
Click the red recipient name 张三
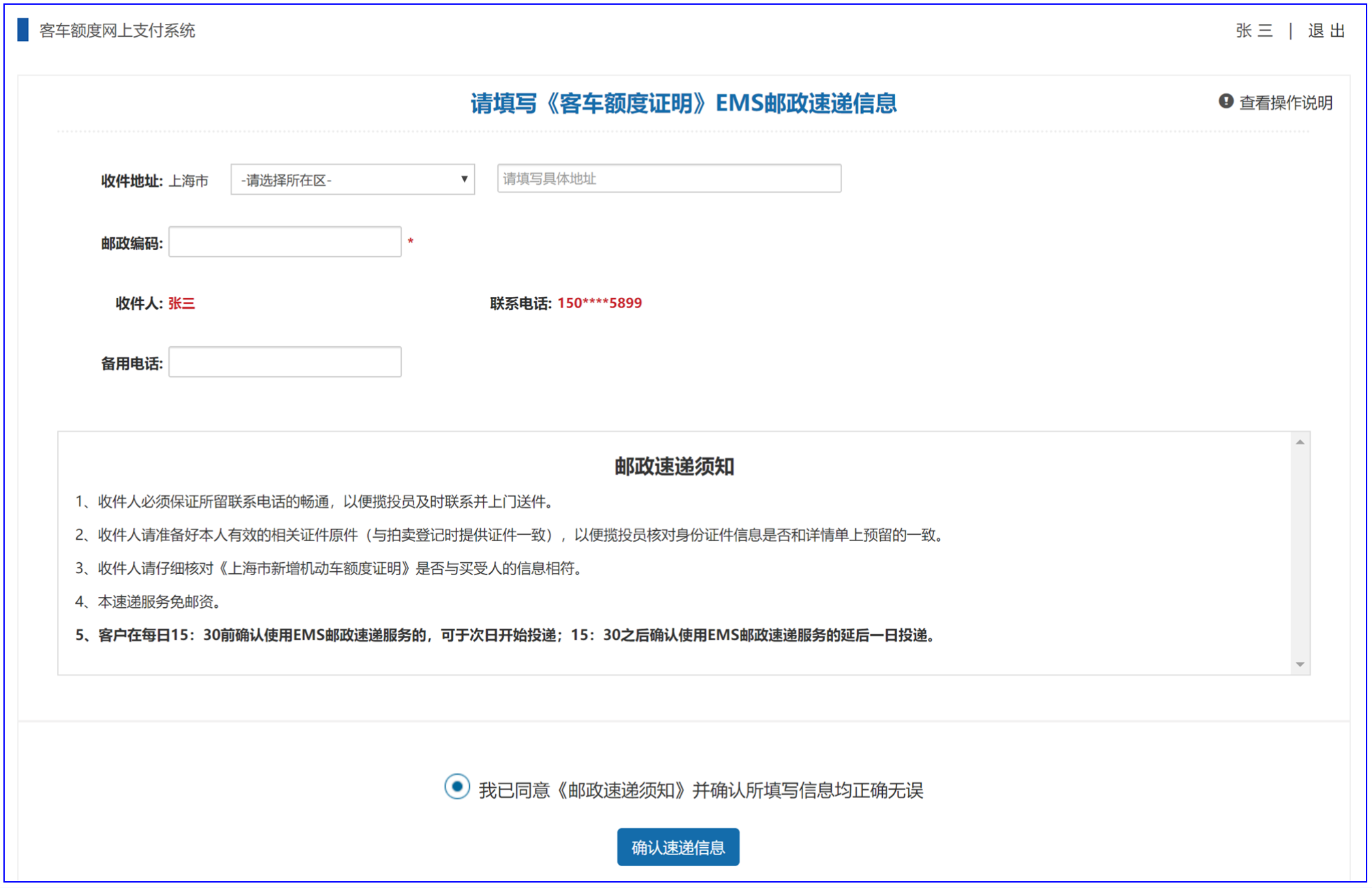click(x=181, y=303)
